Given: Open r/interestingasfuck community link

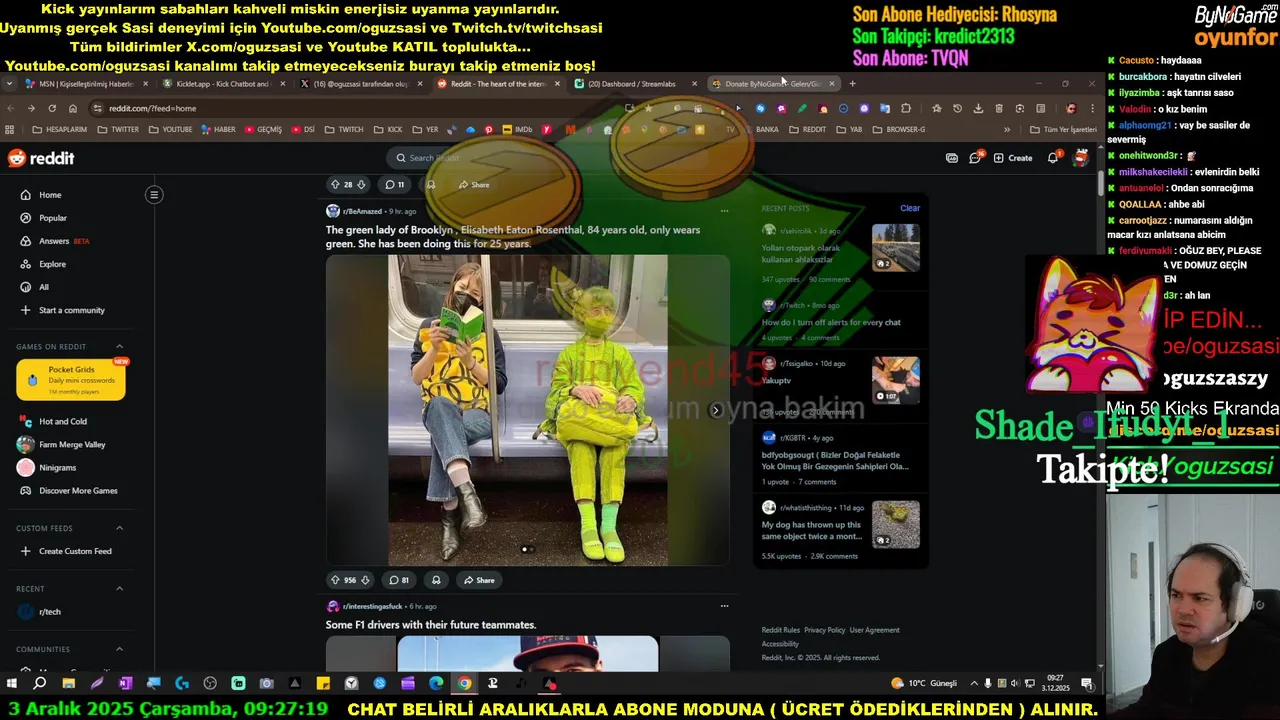Looking at the screenshot, I should 364,606.
